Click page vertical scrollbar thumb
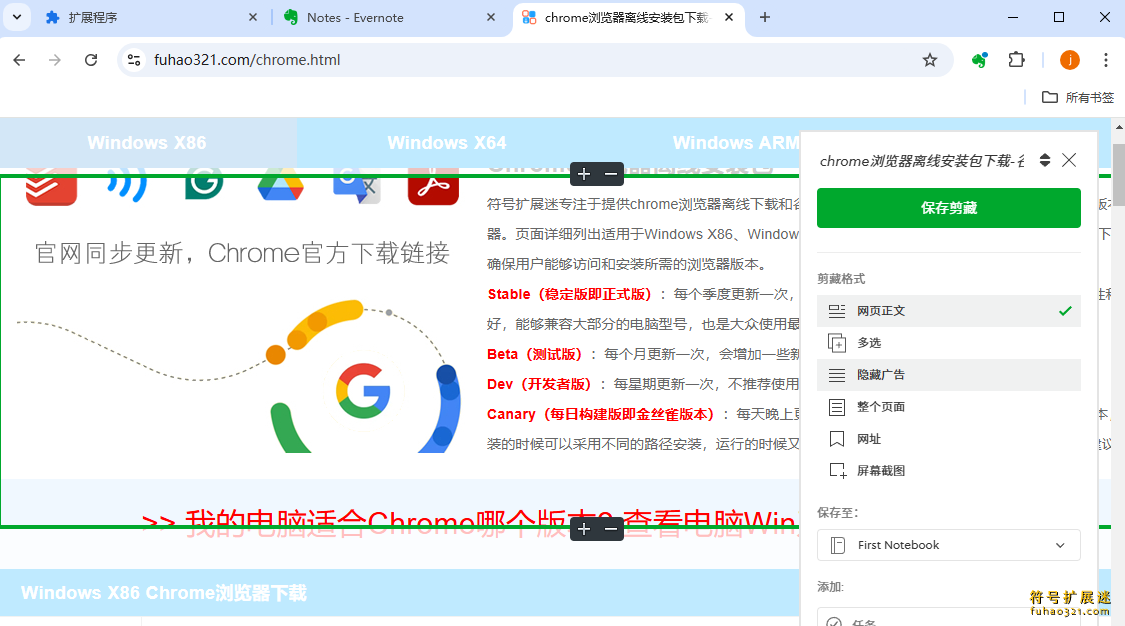 (1119, 174)
